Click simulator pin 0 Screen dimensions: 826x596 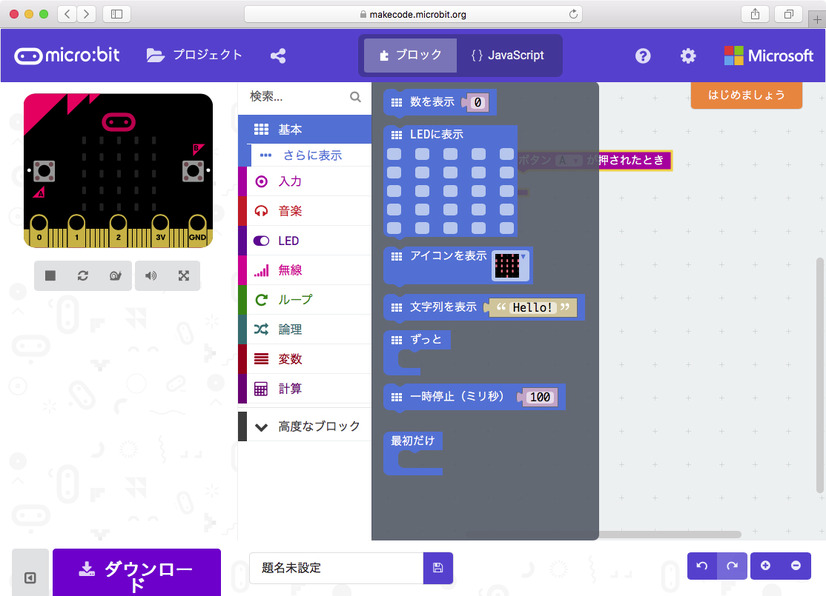pos(39,230)
